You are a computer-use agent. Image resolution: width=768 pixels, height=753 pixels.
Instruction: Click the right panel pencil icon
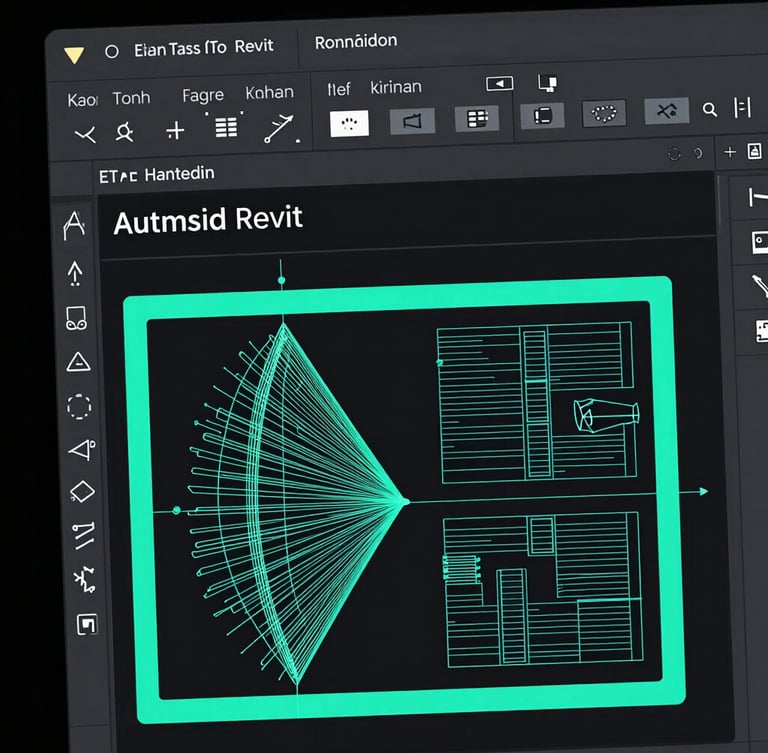(x=760, y=286)
